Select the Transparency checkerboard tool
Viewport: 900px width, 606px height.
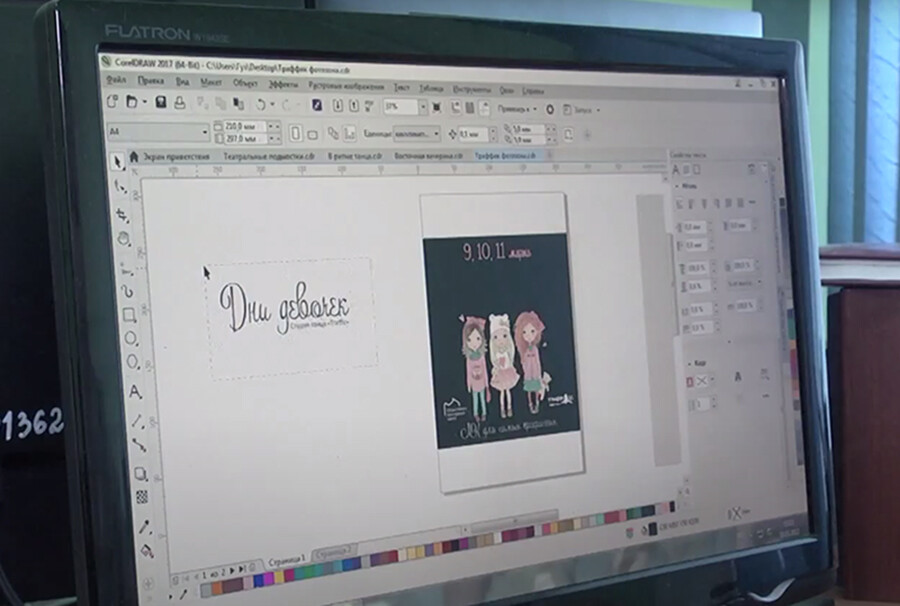[x=142, y=497]
